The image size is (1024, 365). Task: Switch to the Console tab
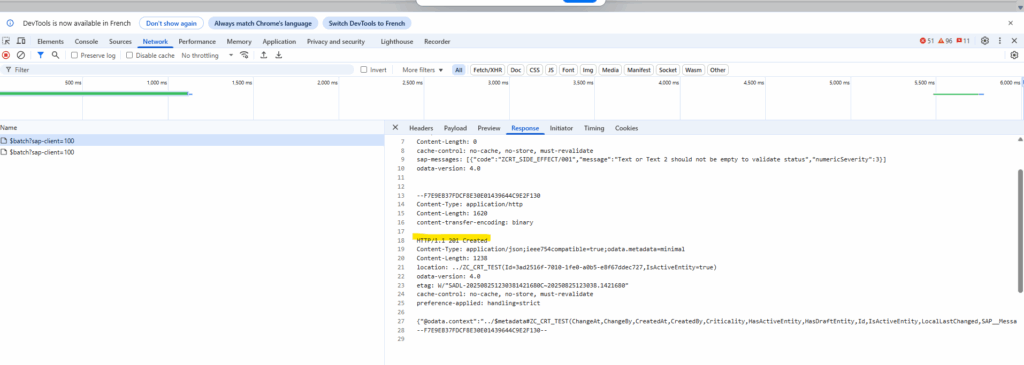86,42
